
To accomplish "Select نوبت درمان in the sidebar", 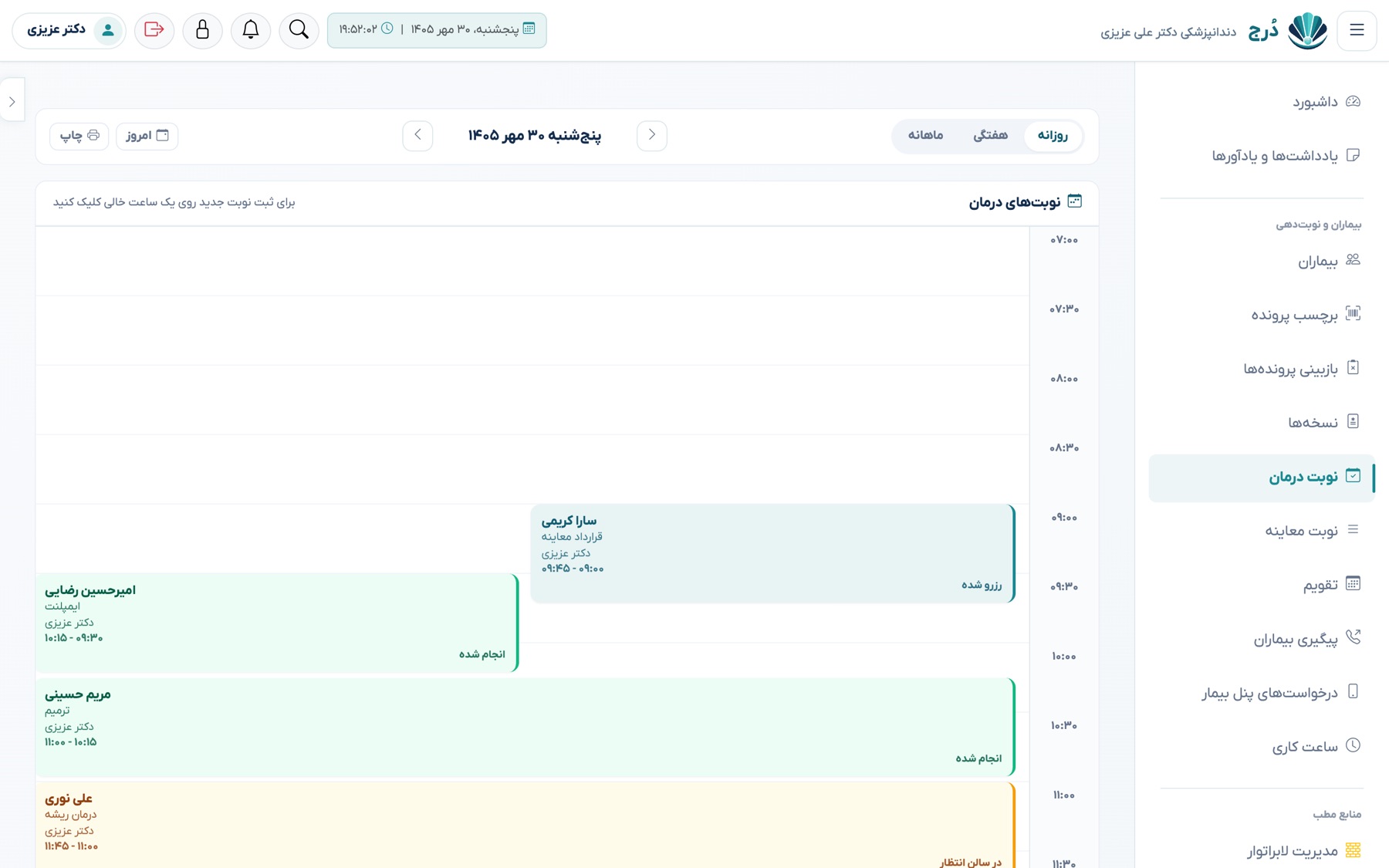I will [1262, 478].
